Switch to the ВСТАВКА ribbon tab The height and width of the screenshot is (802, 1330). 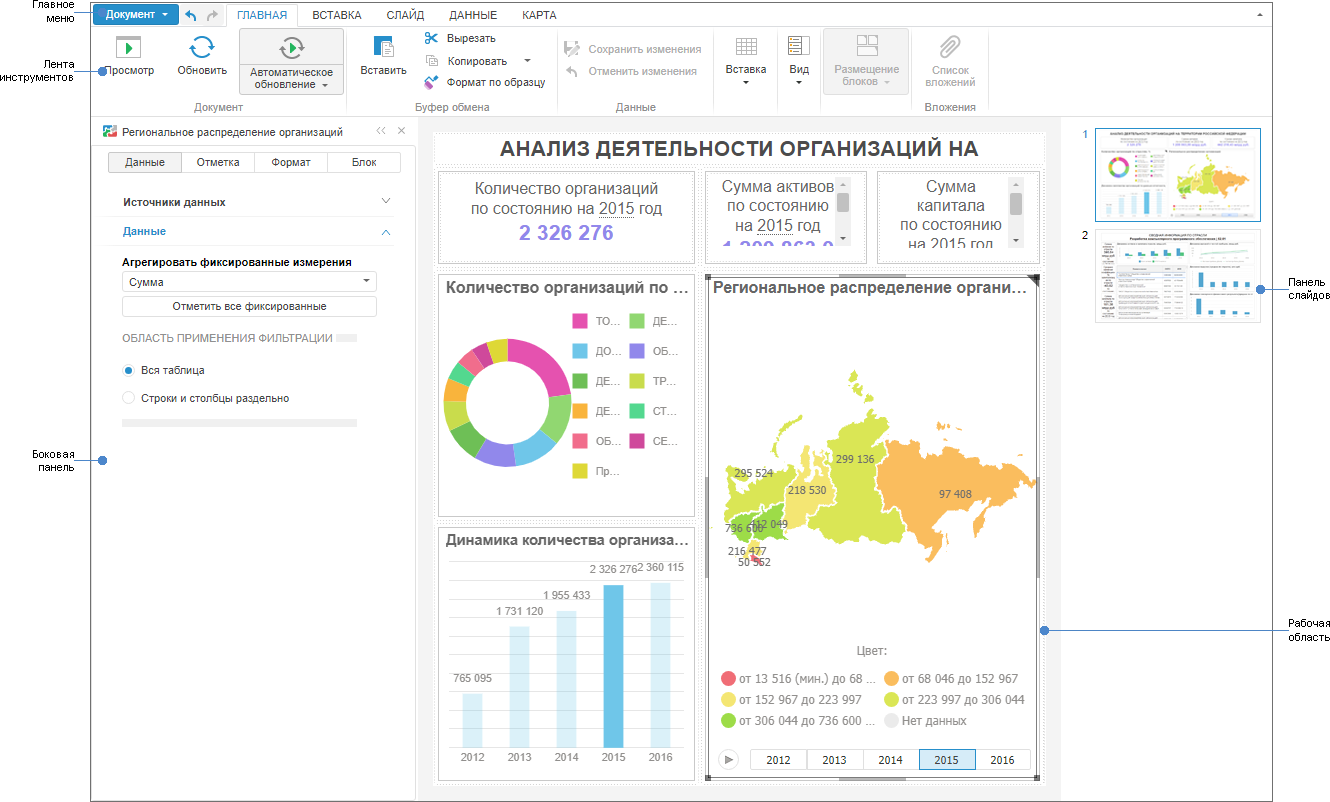coord(337,15)
